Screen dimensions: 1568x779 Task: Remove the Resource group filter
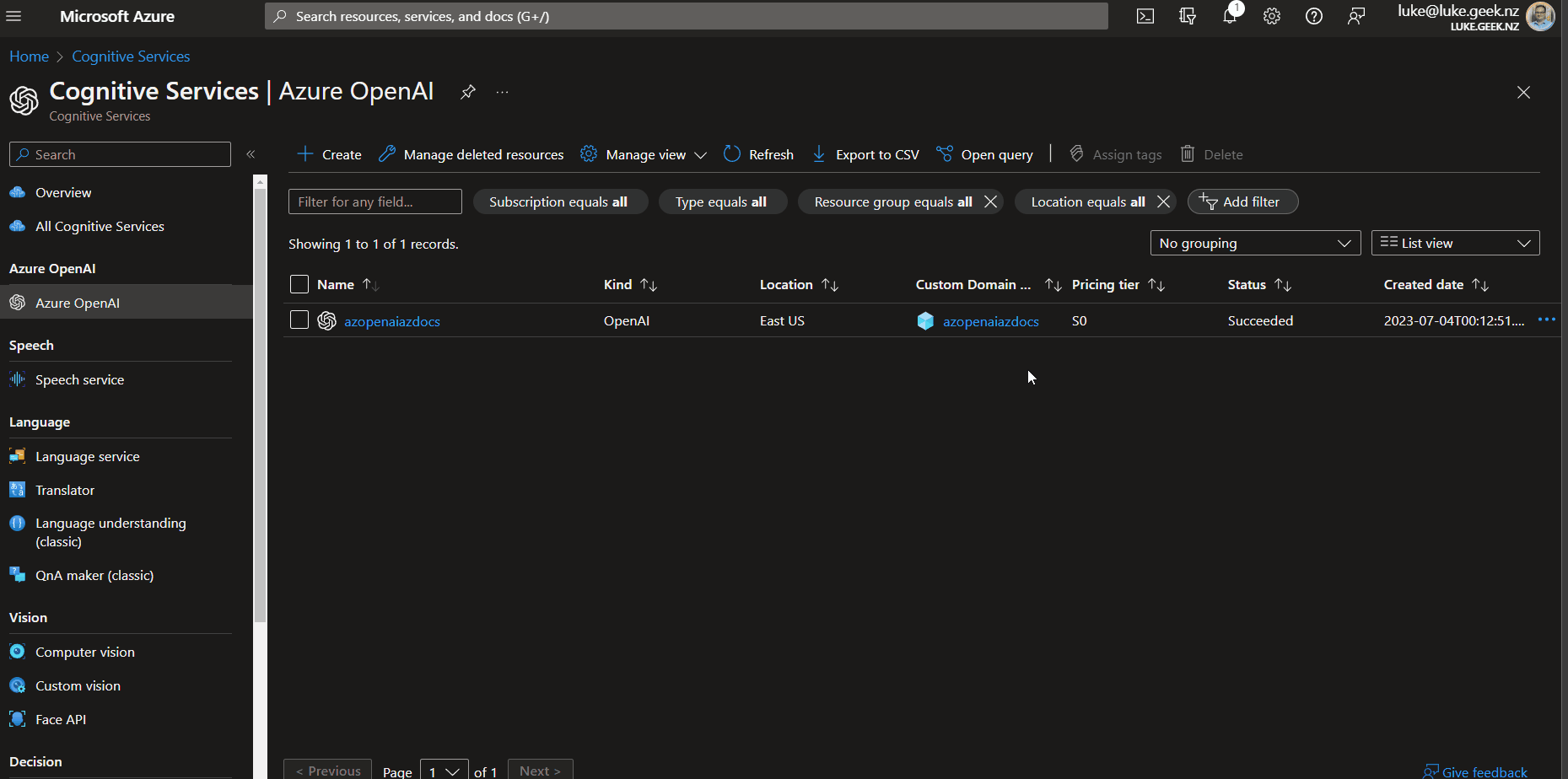(x=991, y=201)
